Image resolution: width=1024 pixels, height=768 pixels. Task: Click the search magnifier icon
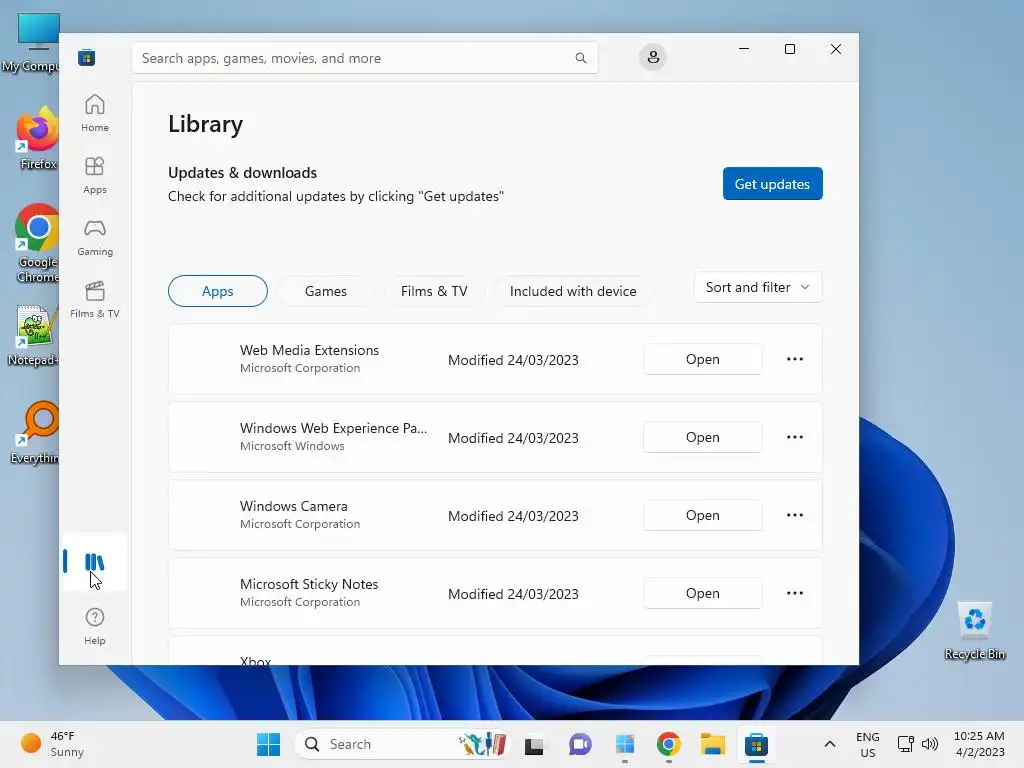click(x=581, y=58)
